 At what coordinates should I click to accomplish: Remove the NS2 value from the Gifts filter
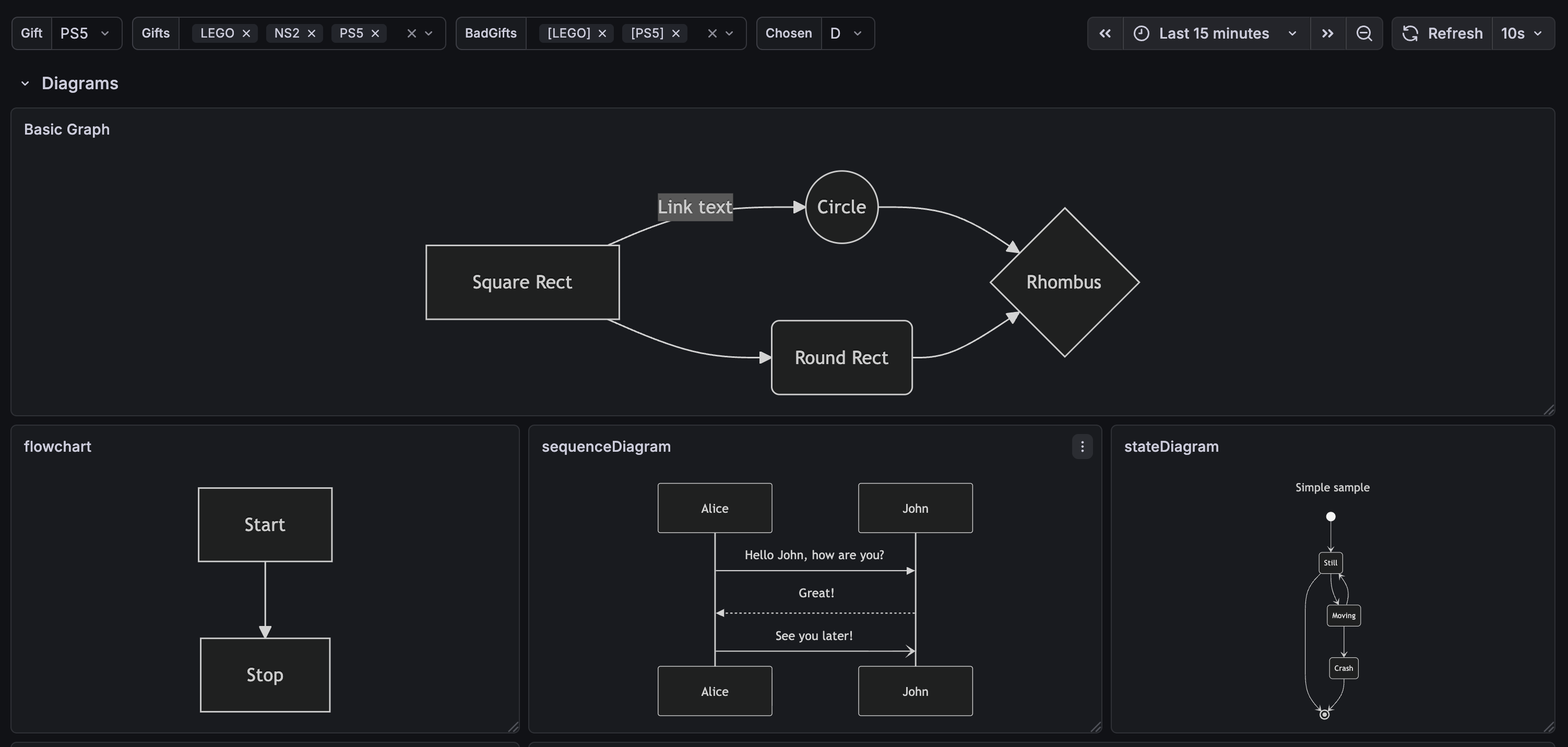click(312, 33)
